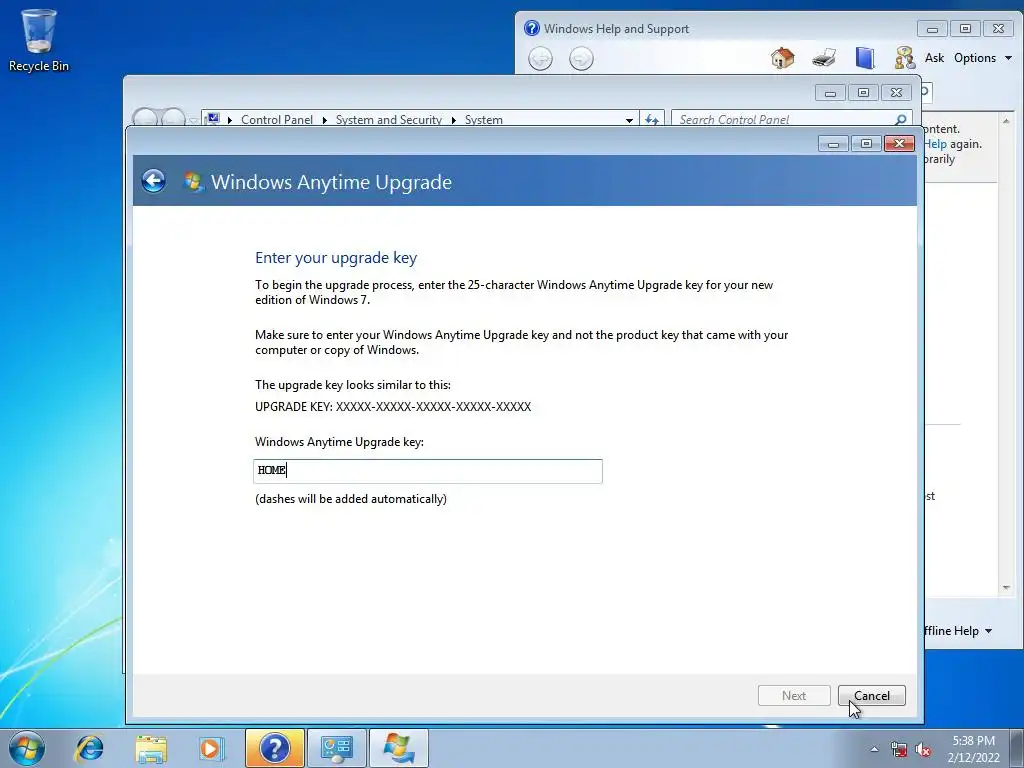Open Home in Windows Help and Support
Screen dimensions: 1024x768
click(x=782, y=58)
